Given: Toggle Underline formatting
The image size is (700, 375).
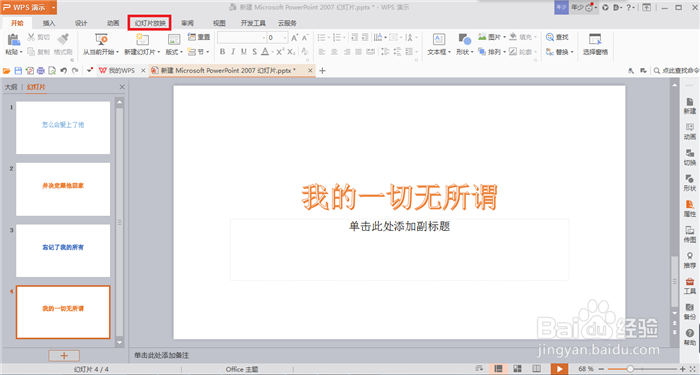Looking at the screenshot, I should click(x=244, y=52).
